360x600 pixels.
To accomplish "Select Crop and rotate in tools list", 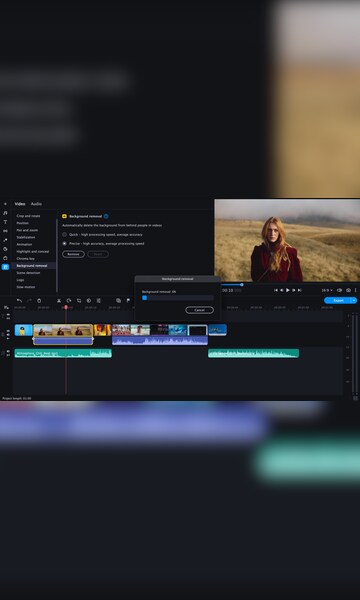I will 28,216.
